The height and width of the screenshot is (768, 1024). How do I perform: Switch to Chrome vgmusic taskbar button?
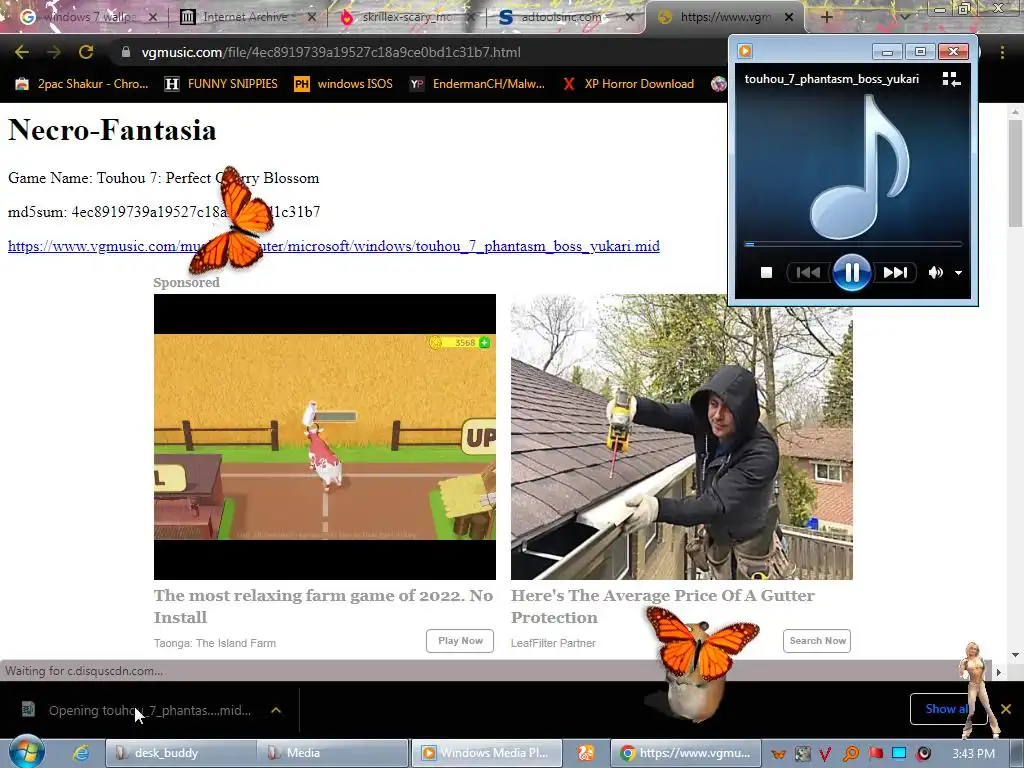pyautogui.click(x=686, y=753)
